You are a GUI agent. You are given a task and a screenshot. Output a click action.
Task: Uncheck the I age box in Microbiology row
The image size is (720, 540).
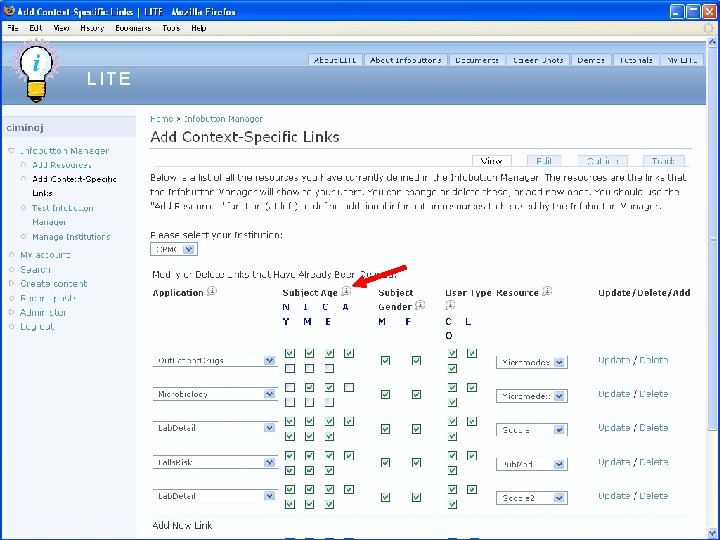[x=309, y=388]
